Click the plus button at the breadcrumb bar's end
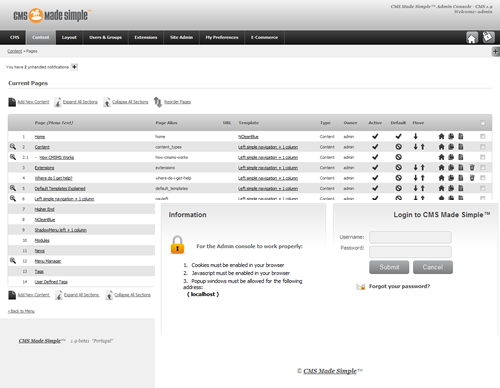The width and height of the screenshot is (500, 388). point(496,51)
